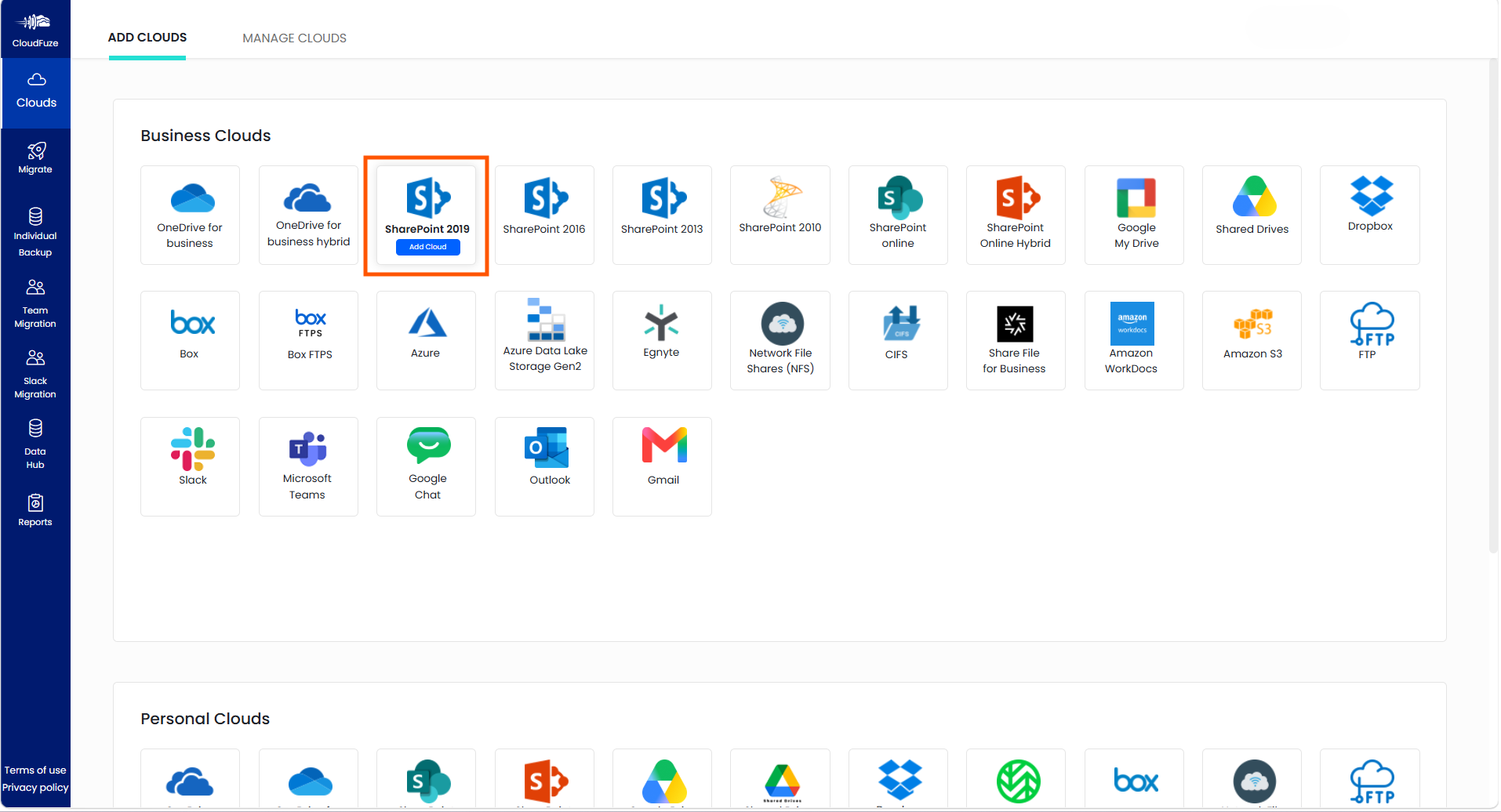Click the page vertical scrollbar
The width and height of the screenshot is (1501, 812).
pyautogui.click(x=1493, y=306)
